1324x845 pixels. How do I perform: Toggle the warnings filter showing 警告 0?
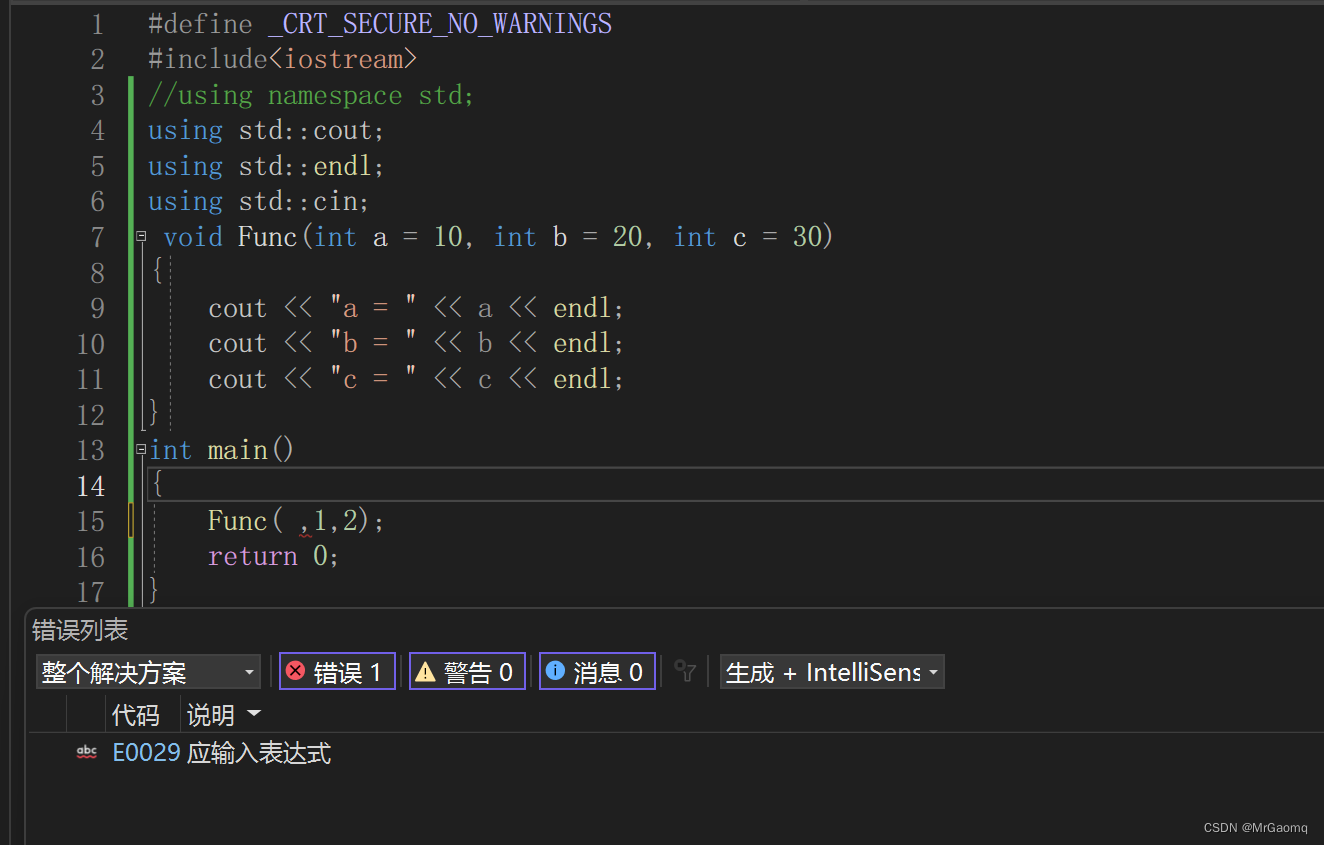click(x=467, y=672)
